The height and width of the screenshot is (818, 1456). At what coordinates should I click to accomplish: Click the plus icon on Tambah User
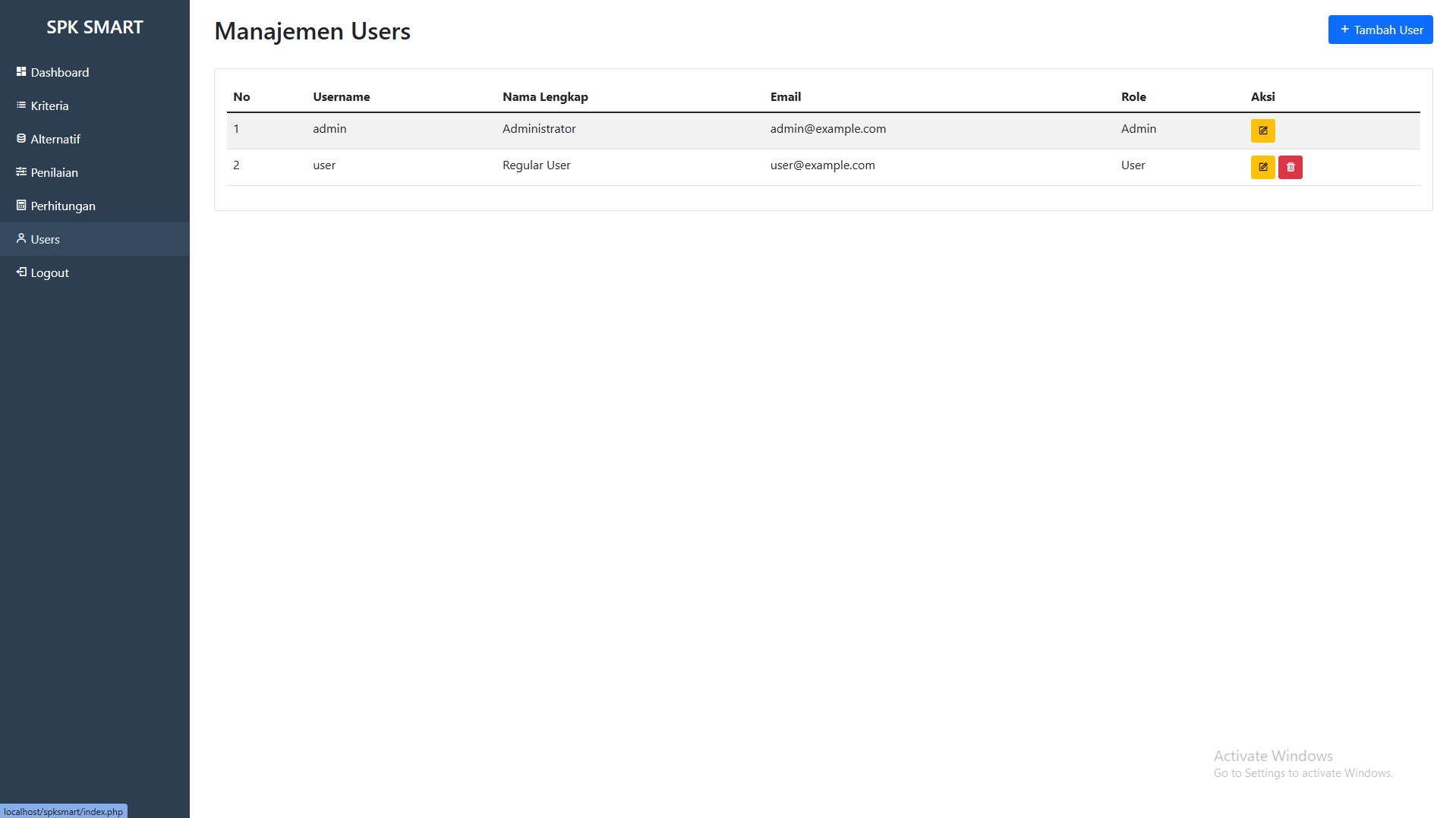click(x=1344, y=30)
